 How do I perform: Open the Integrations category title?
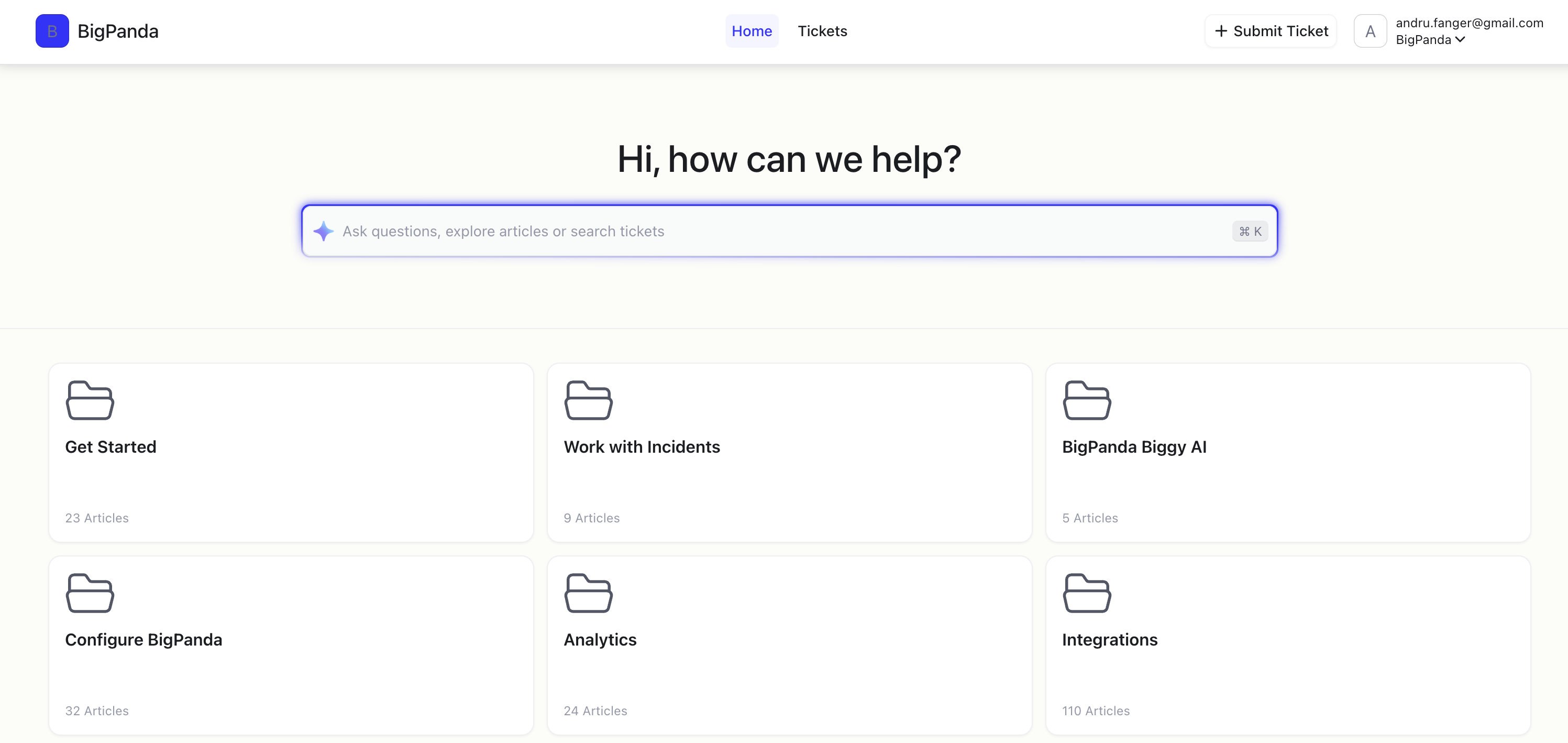pyautogui.click(x=1110, y=639)
